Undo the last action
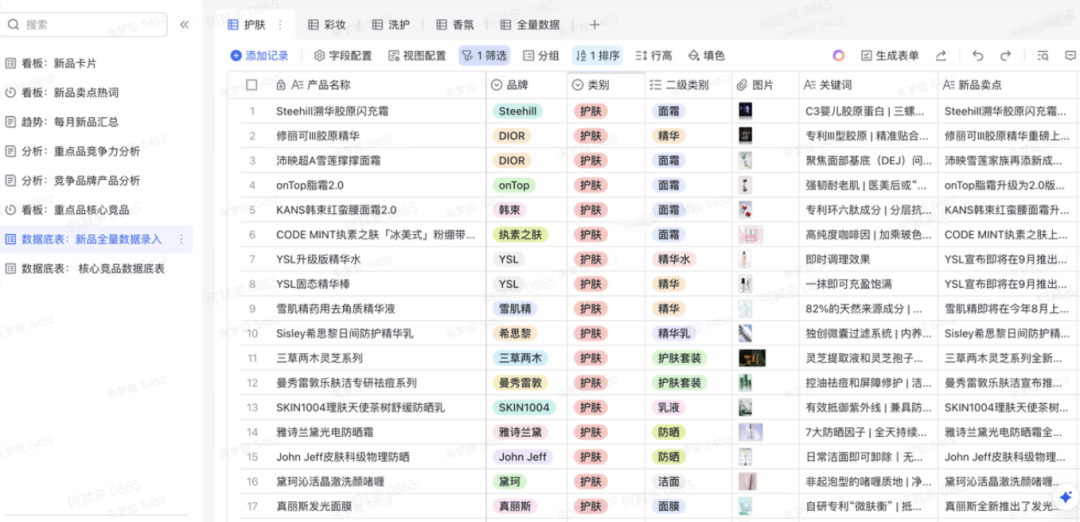This screenshot has height=522, width=1080. (978, 56)
